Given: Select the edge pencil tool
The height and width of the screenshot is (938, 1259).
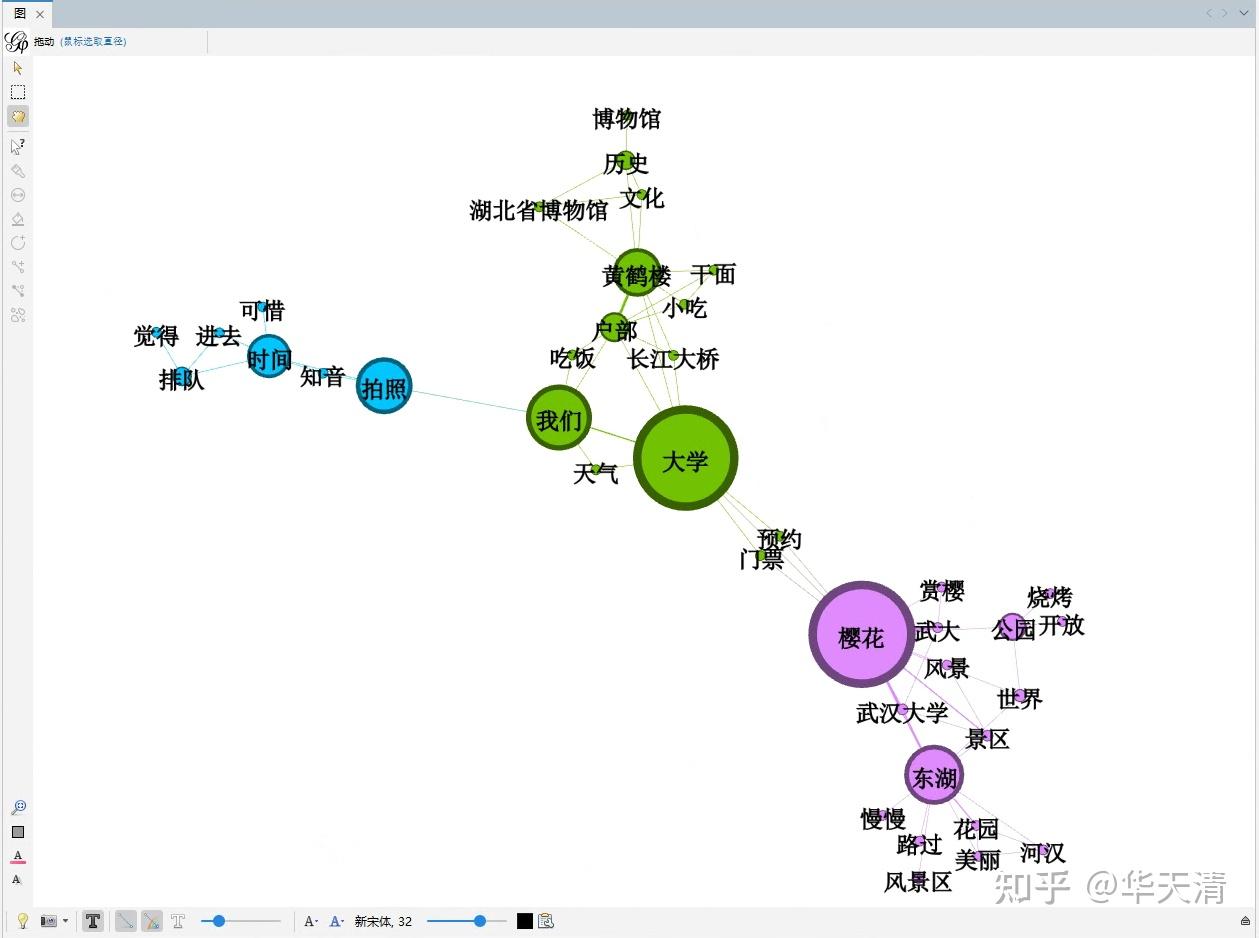Looking at the screenshot, I should pos(17,267).
